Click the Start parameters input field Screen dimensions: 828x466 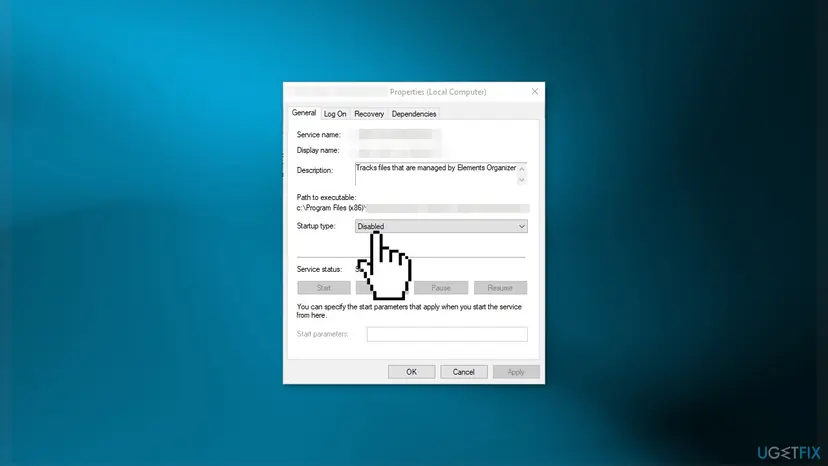[x=447, y=334]
